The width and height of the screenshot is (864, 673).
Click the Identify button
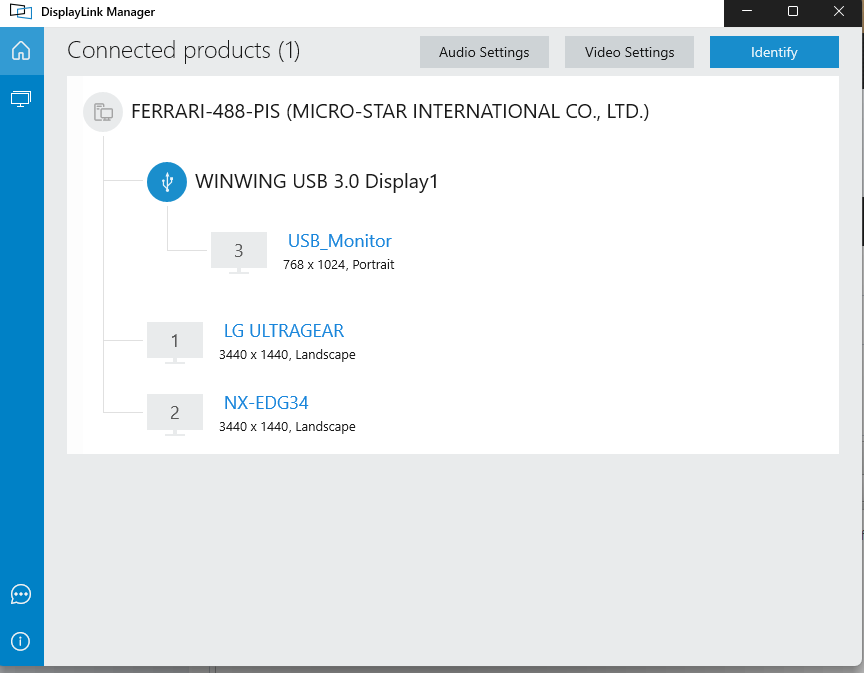click(x=774, y=52)
